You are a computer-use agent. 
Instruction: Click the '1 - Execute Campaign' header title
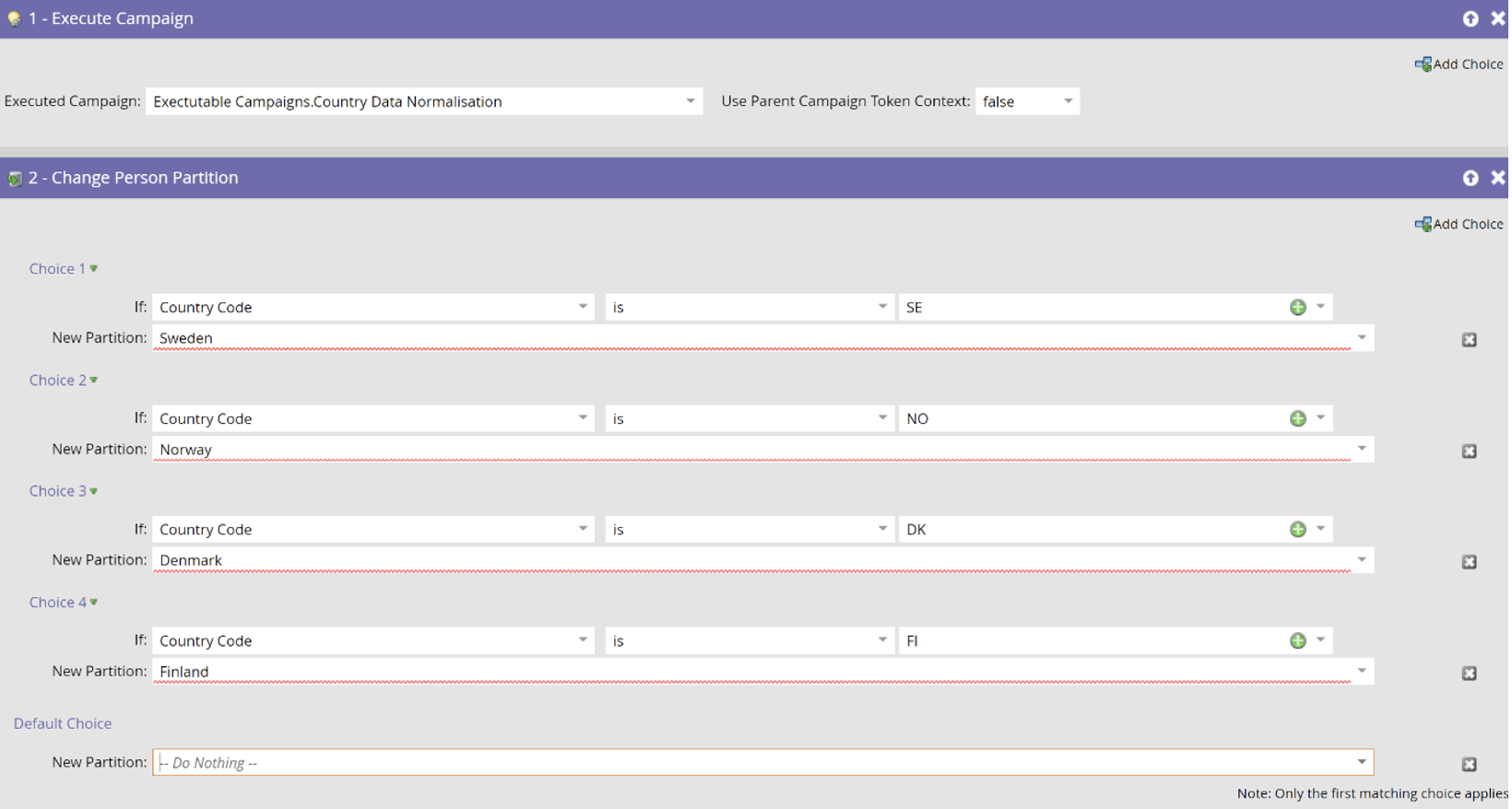click(111, 18)
